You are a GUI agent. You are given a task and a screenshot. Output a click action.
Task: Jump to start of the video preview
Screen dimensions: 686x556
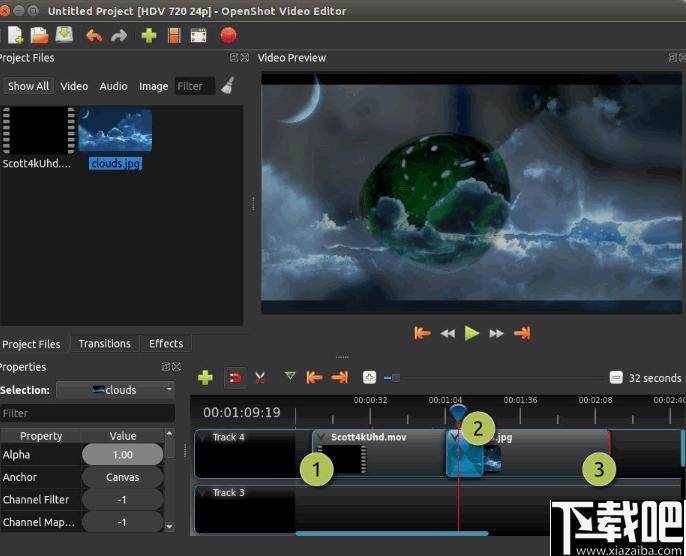pyautogui.click(x=422, y=333)
